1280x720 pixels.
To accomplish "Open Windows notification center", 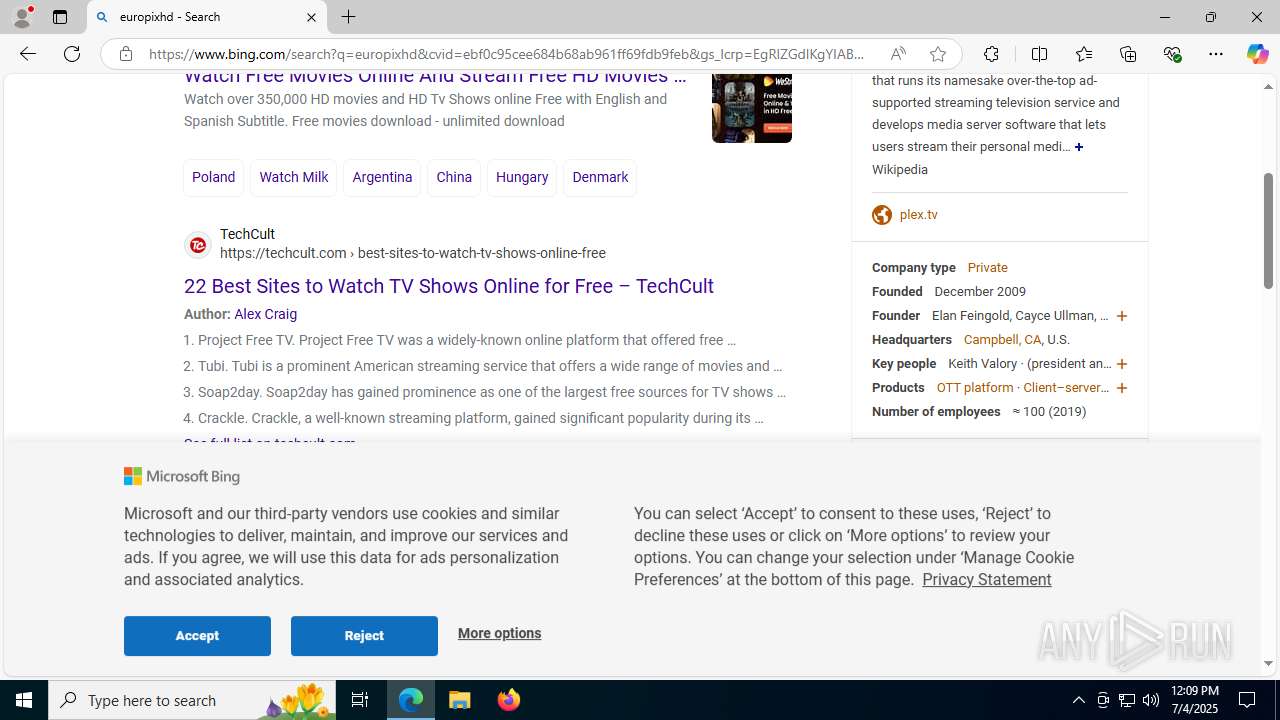I will tap(1248, 700).
